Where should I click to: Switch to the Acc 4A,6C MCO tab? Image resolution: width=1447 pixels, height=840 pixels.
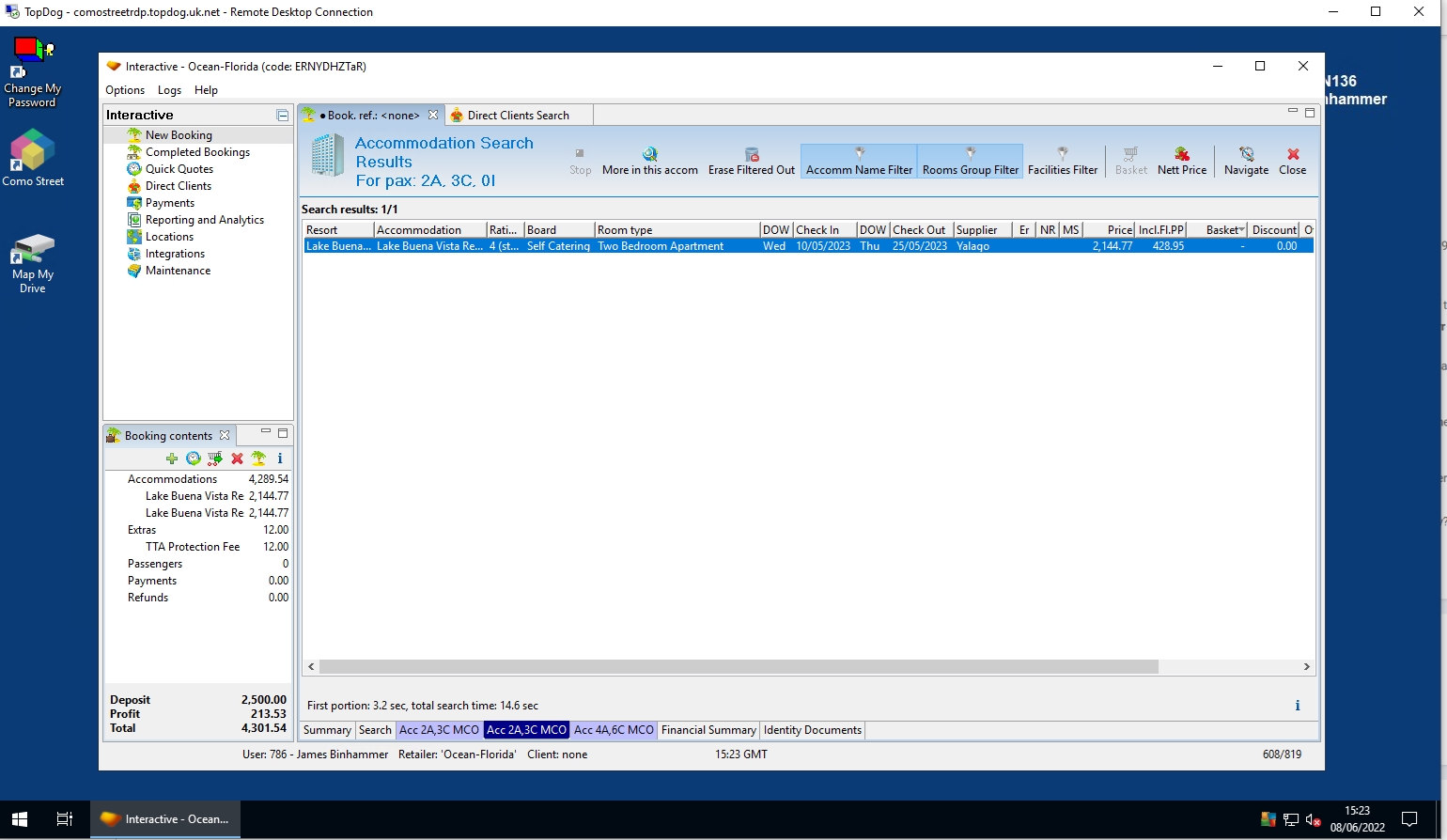click(x=614, y=730)
